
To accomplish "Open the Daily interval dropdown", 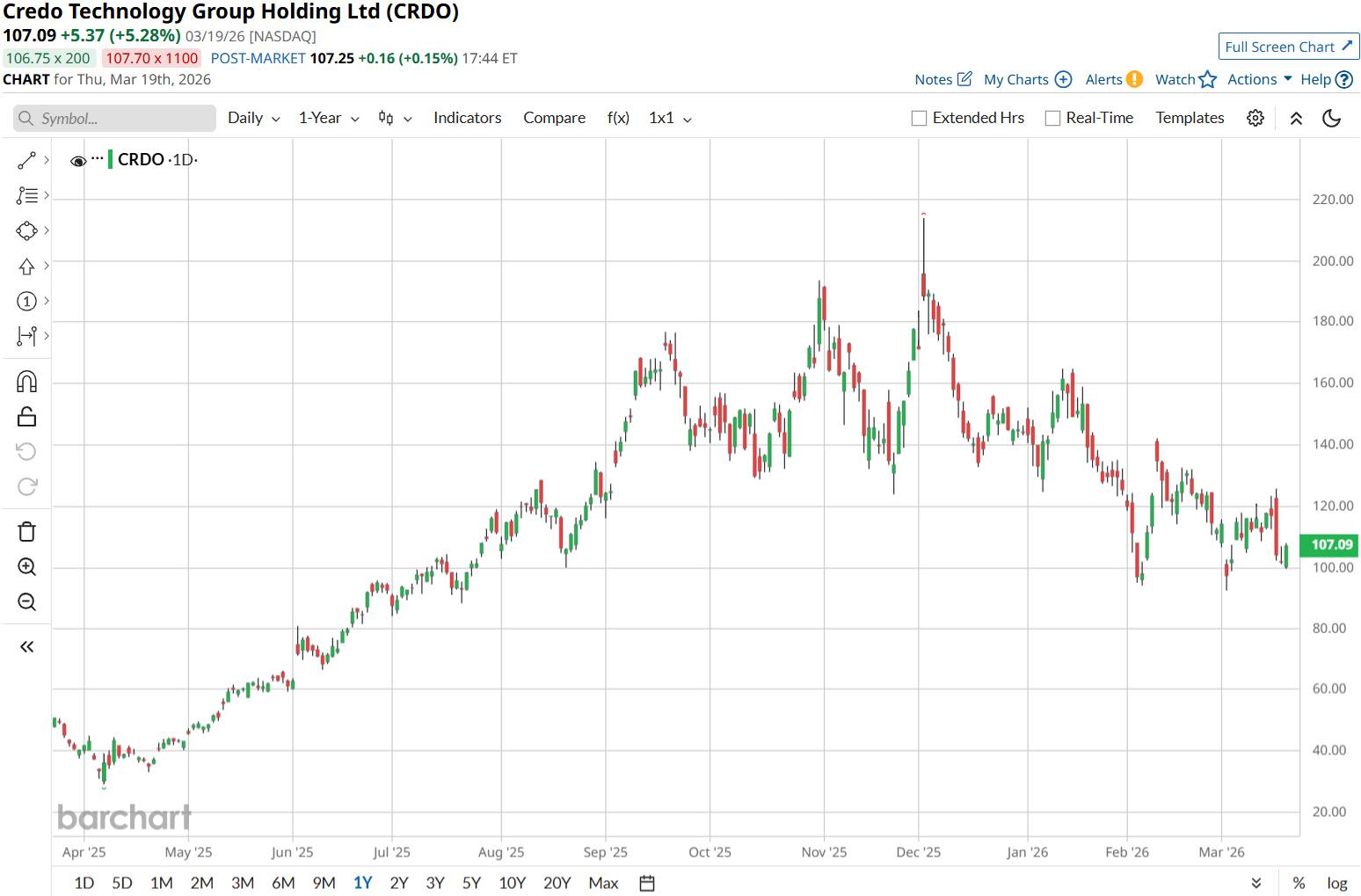I will (x=254, y=118).
